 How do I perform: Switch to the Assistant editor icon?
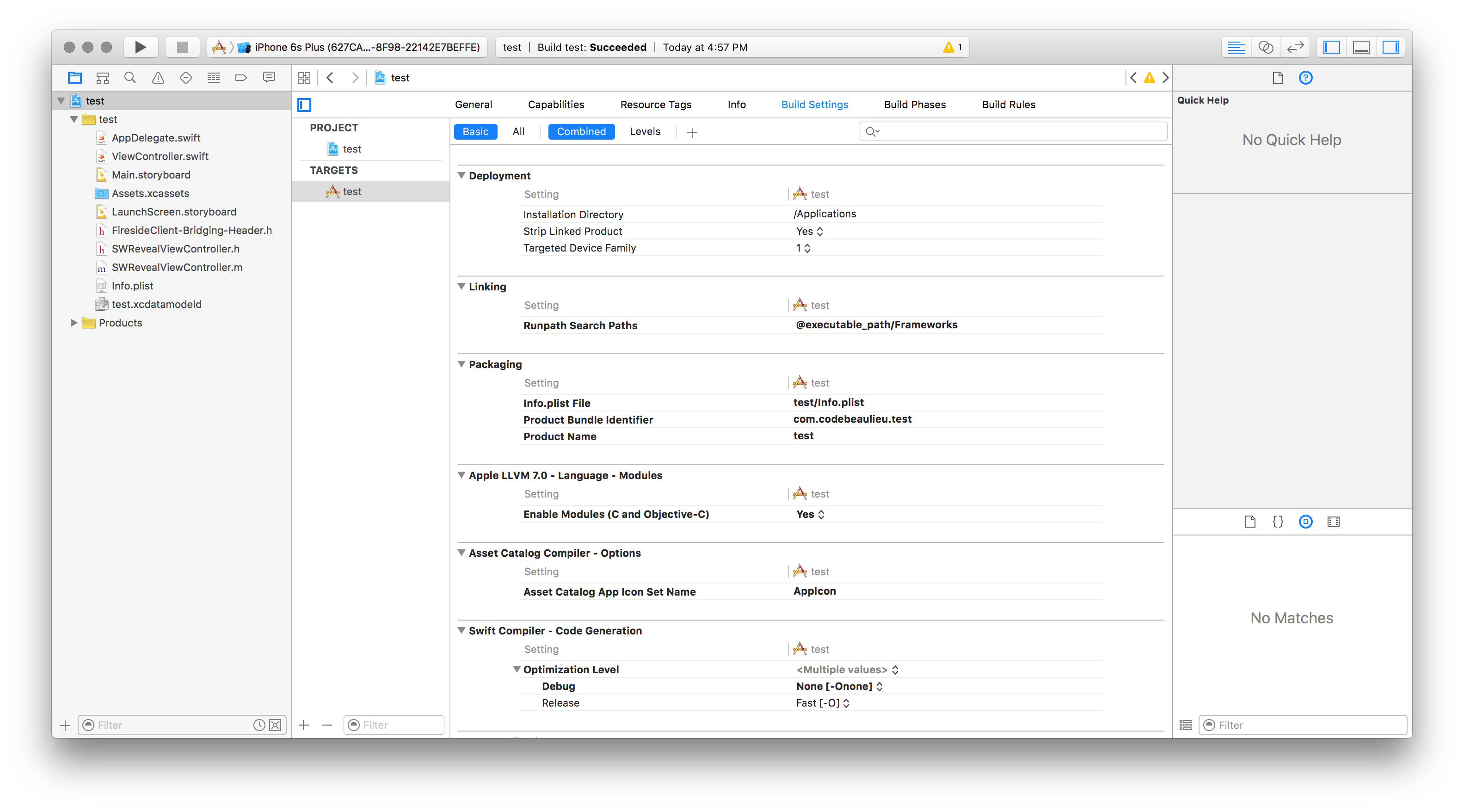coord(1266,47)
